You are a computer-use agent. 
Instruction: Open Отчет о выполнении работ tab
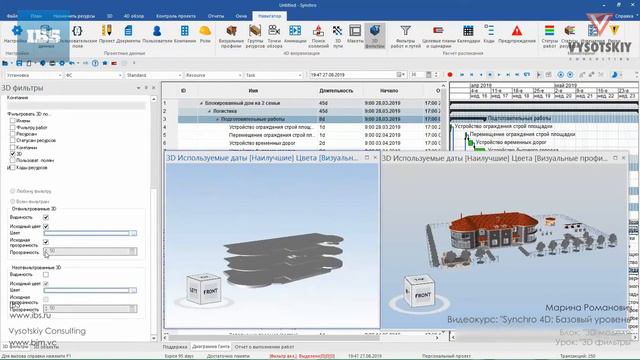pyautogui.click(x=264, y=347)
